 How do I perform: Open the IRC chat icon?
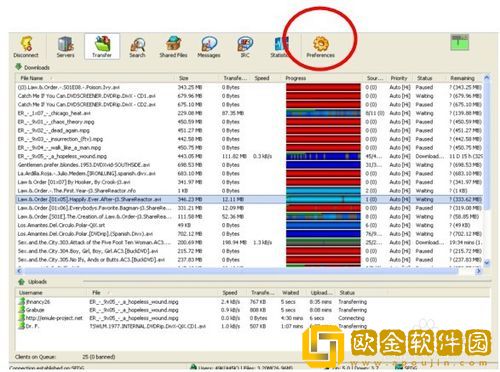click(245, 47)
